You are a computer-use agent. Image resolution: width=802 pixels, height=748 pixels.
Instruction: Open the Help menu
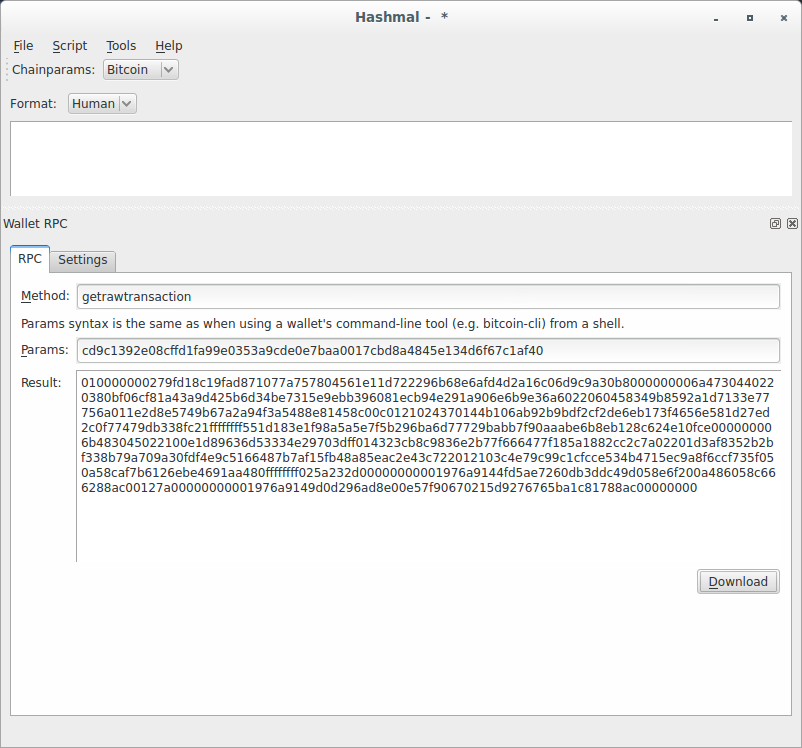tap(168, 45)
